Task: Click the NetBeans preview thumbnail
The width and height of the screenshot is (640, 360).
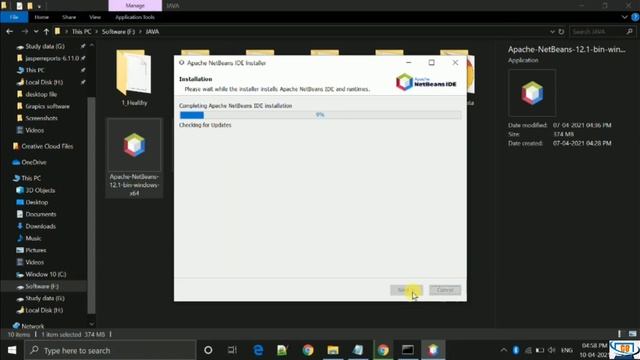Action: coord(532,93)
